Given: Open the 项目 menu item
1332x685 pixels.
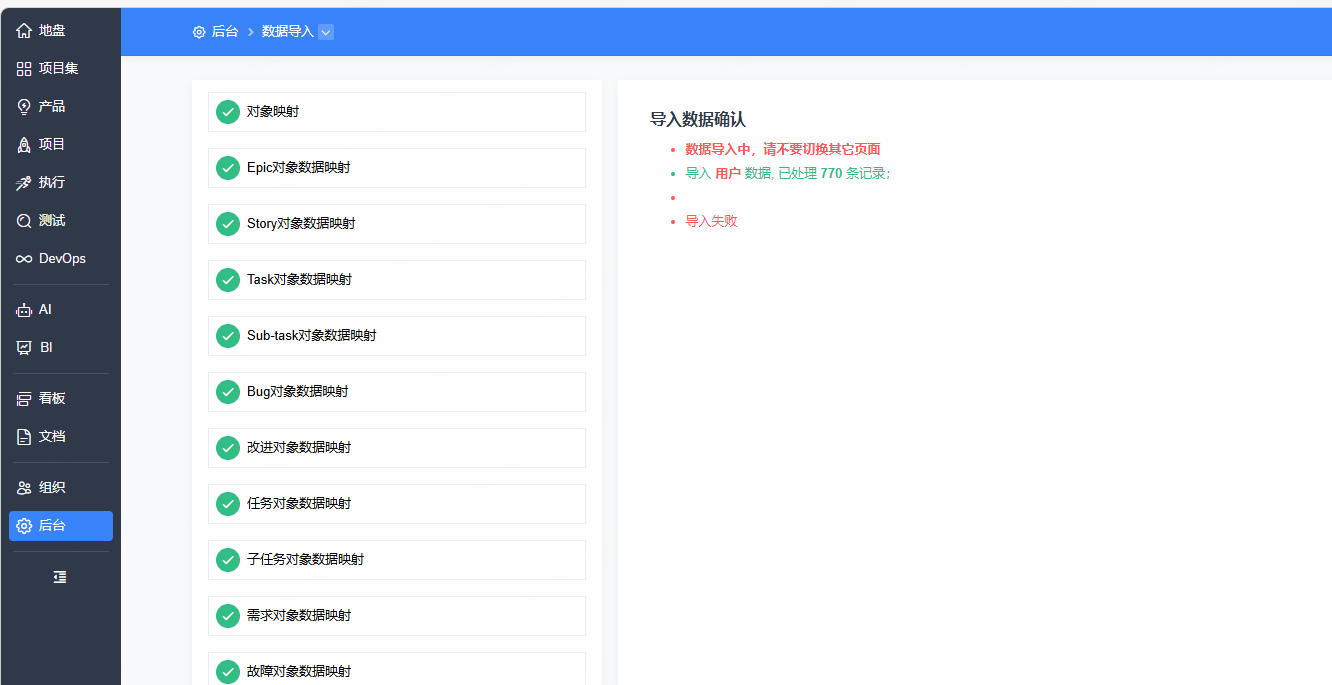Looking at the screenshot, I should tap(61, 145).
